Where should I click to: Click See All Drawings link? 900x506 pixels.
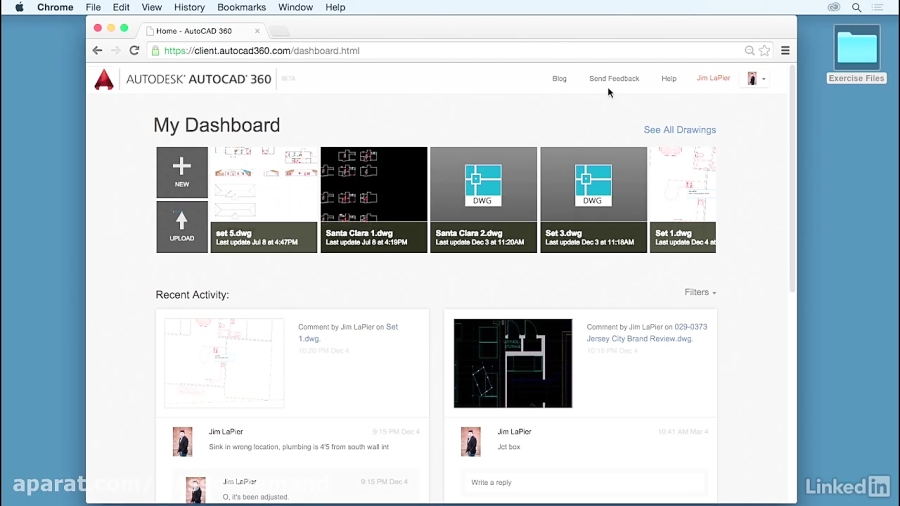[x=680, y=130]
